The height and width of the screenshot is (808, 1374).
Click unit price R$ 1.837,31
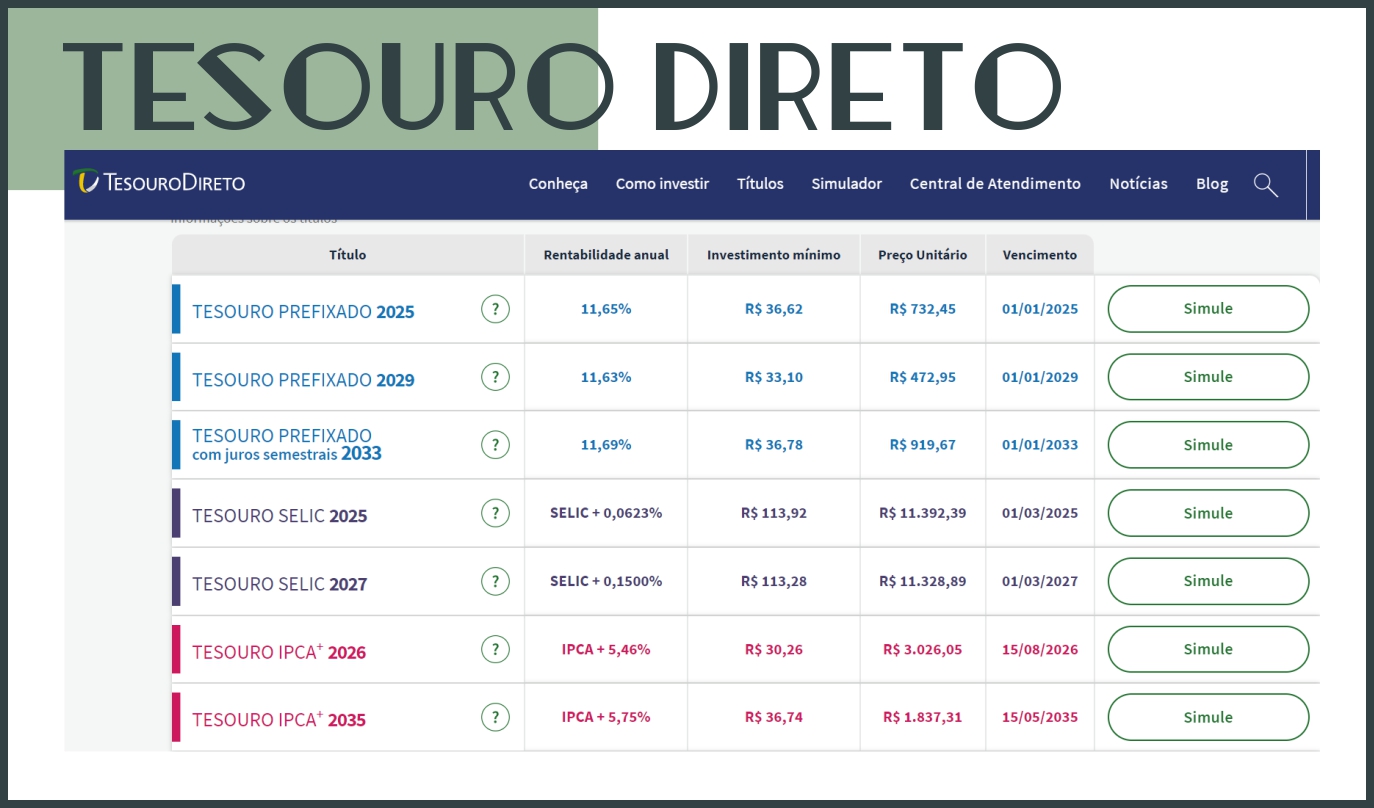923,717
